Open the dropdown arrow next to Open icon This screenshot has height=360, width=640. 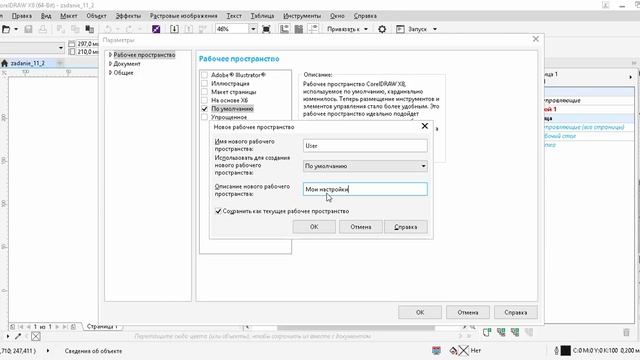coord(16,29)
